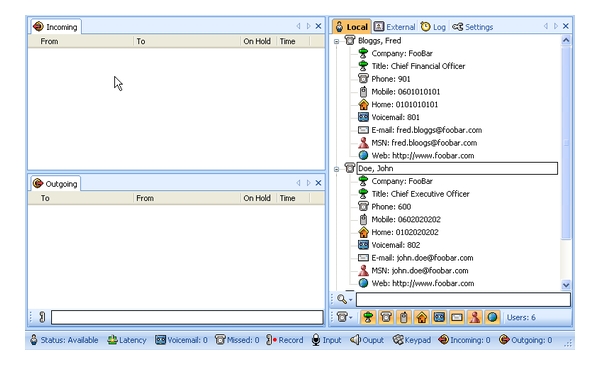This screenshot has width=600, height=365.
Task: Open the Keypad from status bar
Action: pyautogui.click(x=412, y=340)
